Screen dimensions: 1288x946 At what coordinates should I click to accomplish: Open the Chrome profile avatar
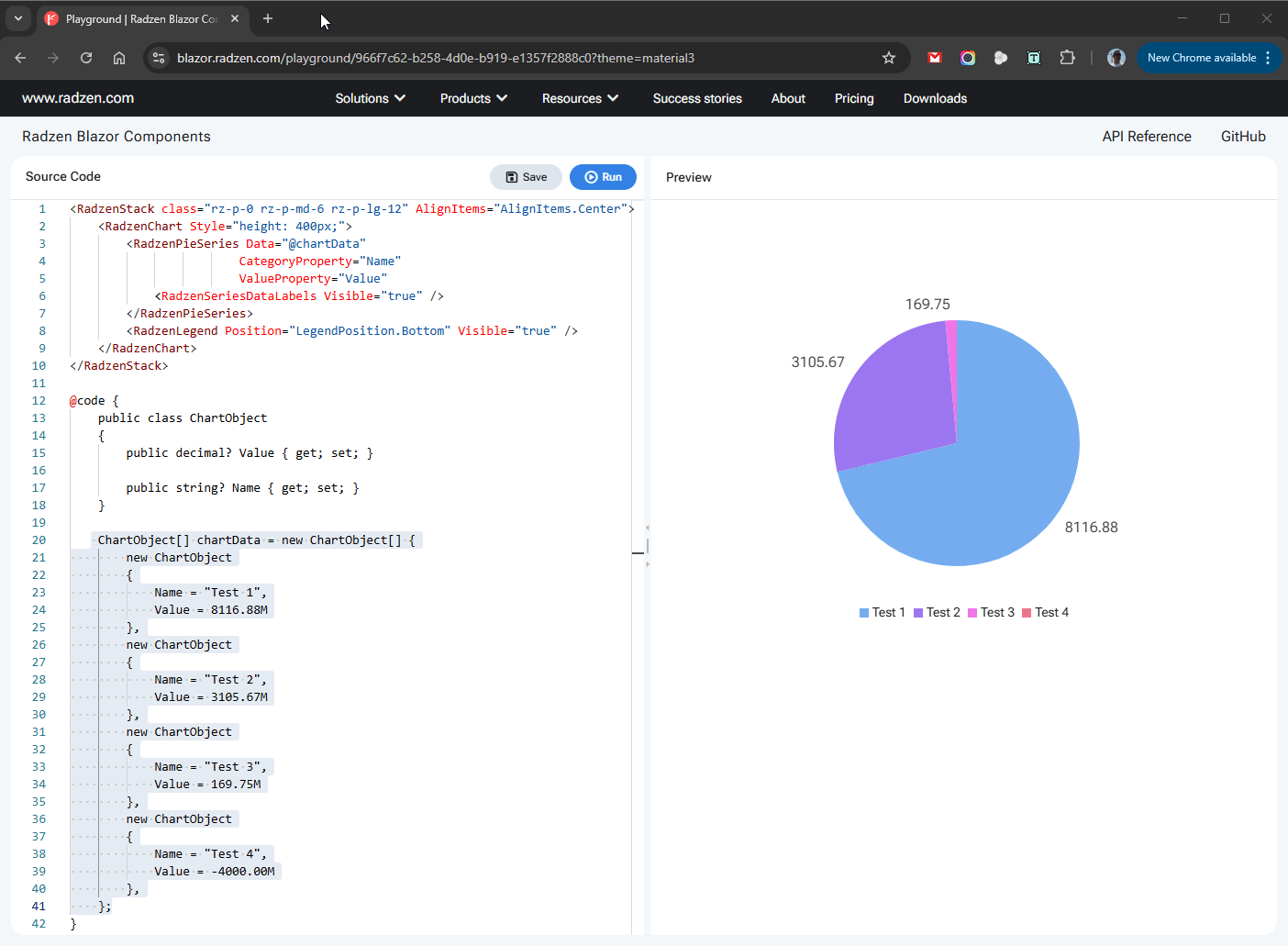pyautogui.click(x=1116, y=58)
